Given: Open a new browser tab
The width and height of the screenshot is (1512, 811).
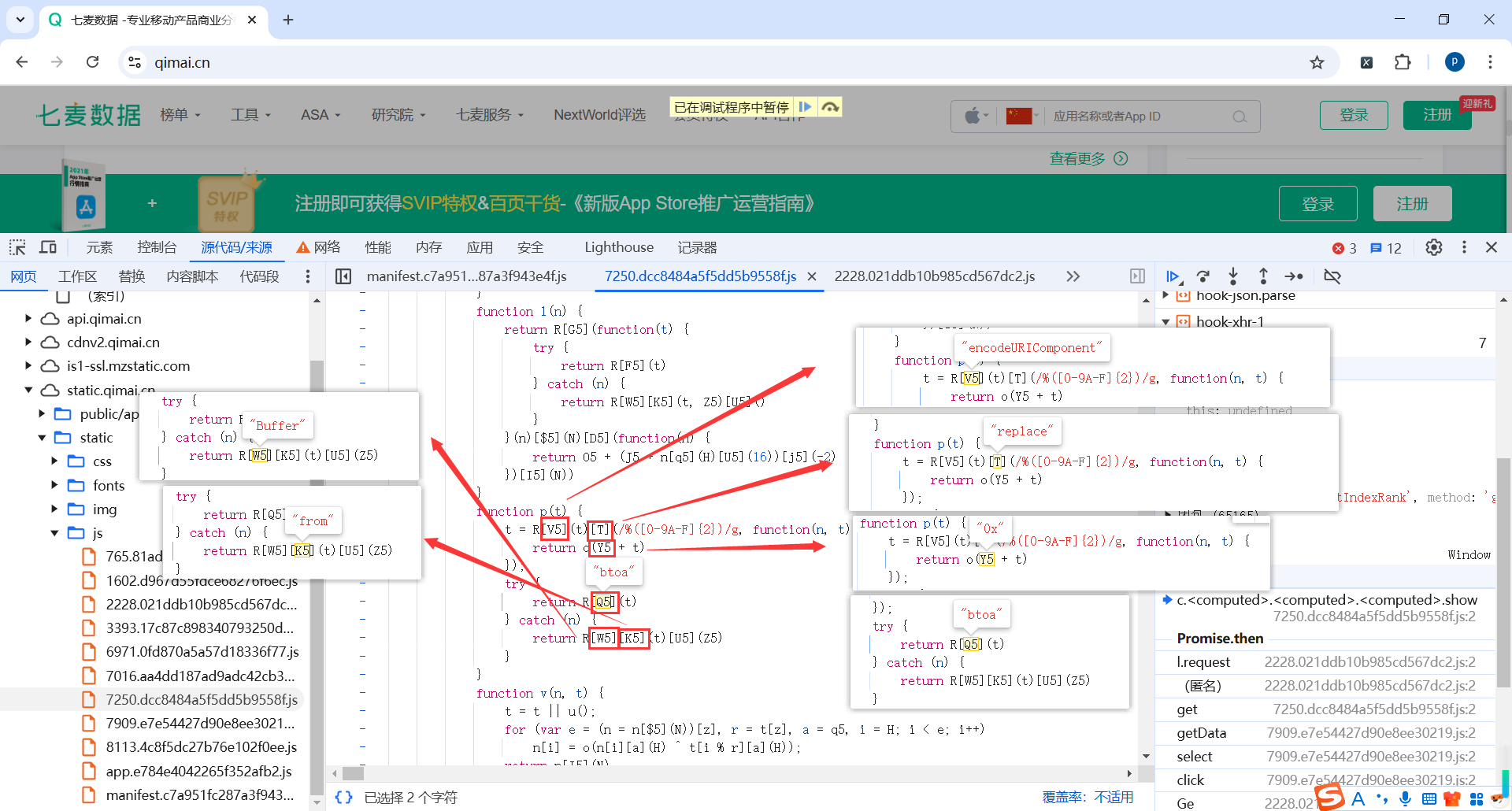Looking at the screenshot, I should tap(288, 20).
